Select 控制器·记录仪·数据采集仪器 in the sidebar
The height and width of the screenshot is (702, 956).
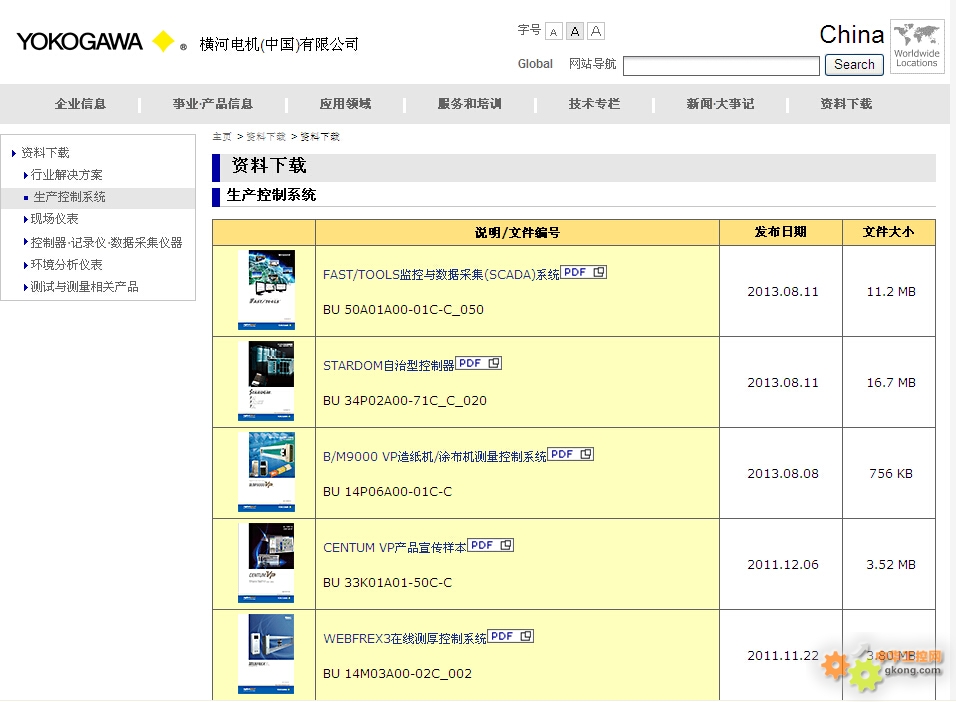pyautogui.click(x=107, y=242)
